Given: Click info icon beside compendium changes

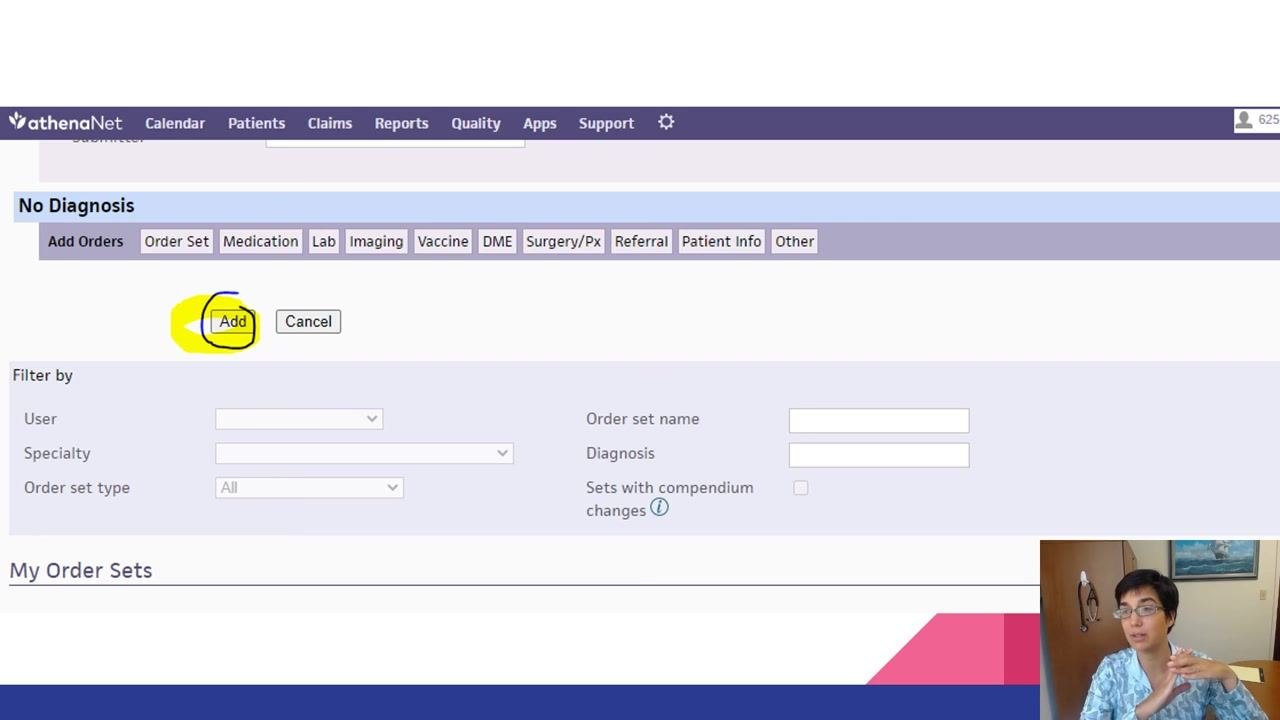Looking at the screenshot, I should coord(659,508).
